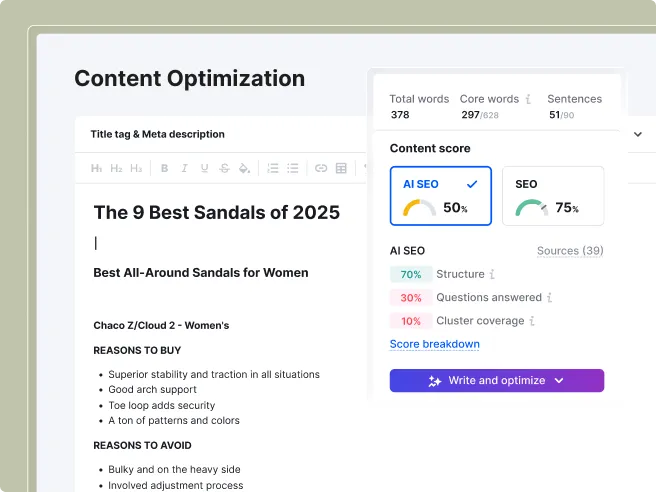Toggle underline text formatting

point(204,168)
